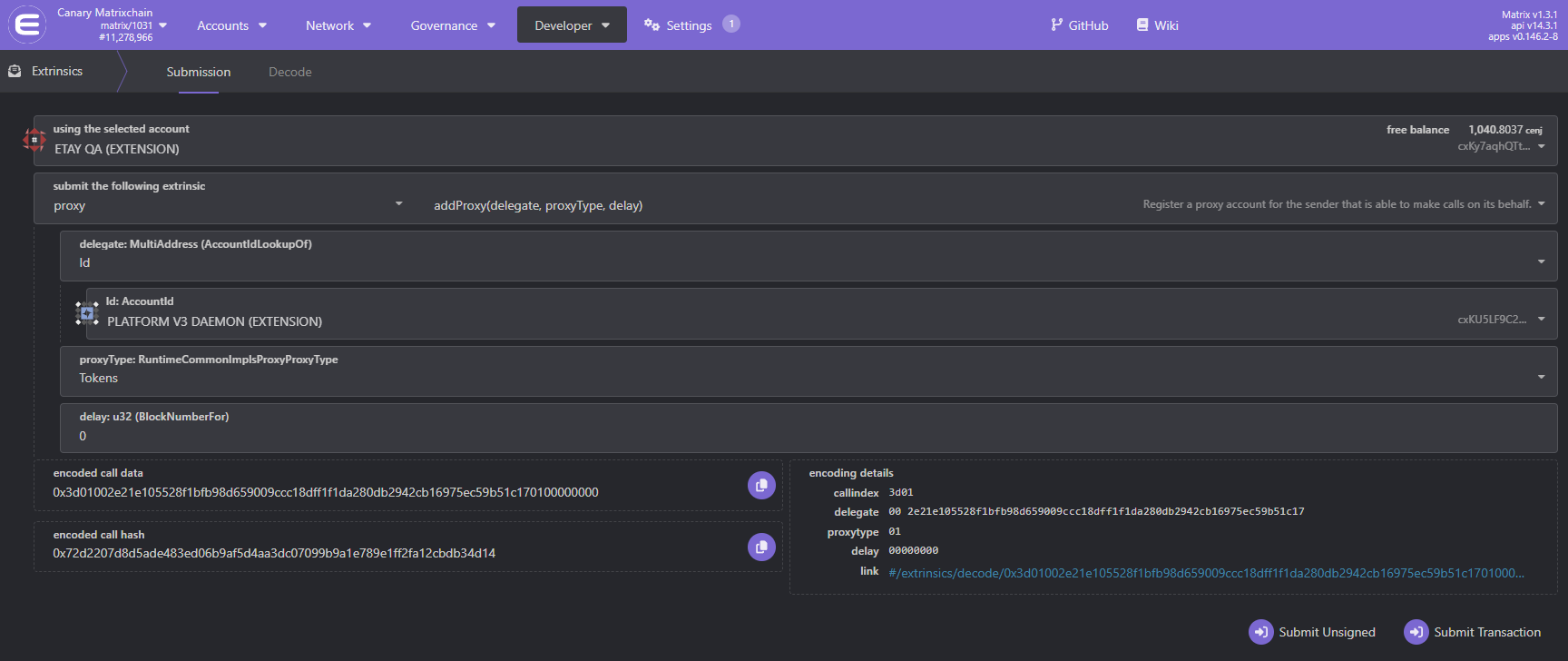Open the ETAY QA account selector
The height and width of the screenshot is (661, 1568).
point(795,140)
